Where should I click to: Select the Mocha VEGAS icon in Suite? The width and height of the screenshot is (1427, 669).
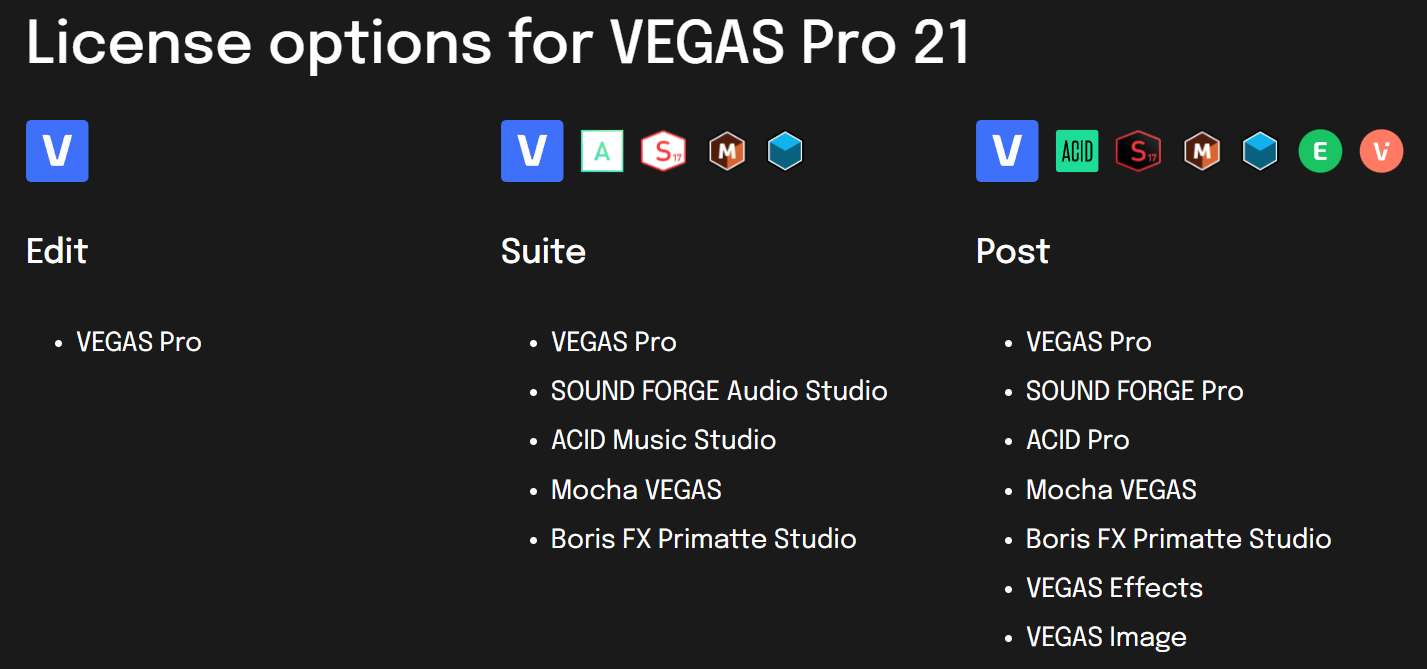tap(727, 152)
